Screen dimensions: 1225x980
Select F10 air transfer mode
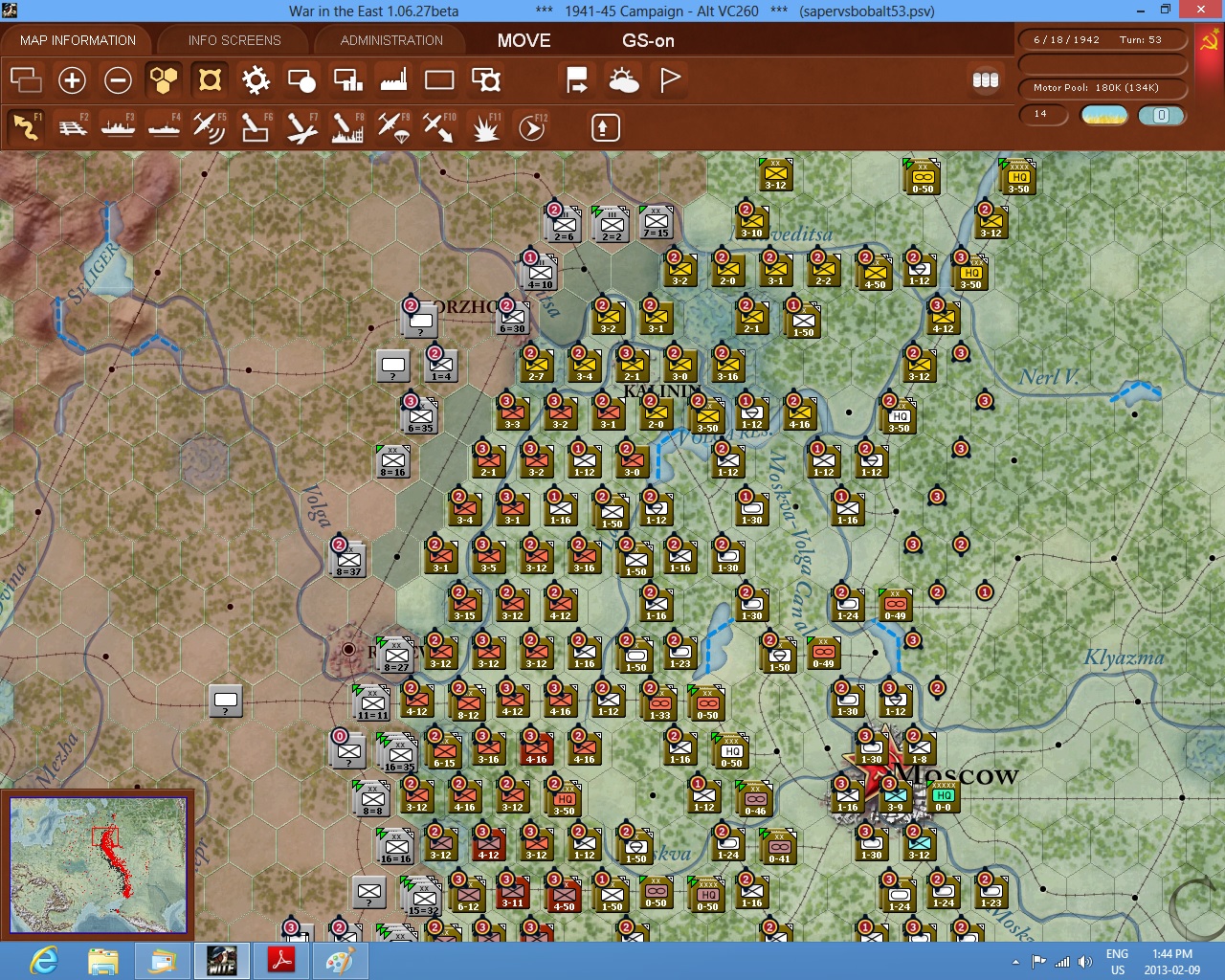tap(438, 126)
